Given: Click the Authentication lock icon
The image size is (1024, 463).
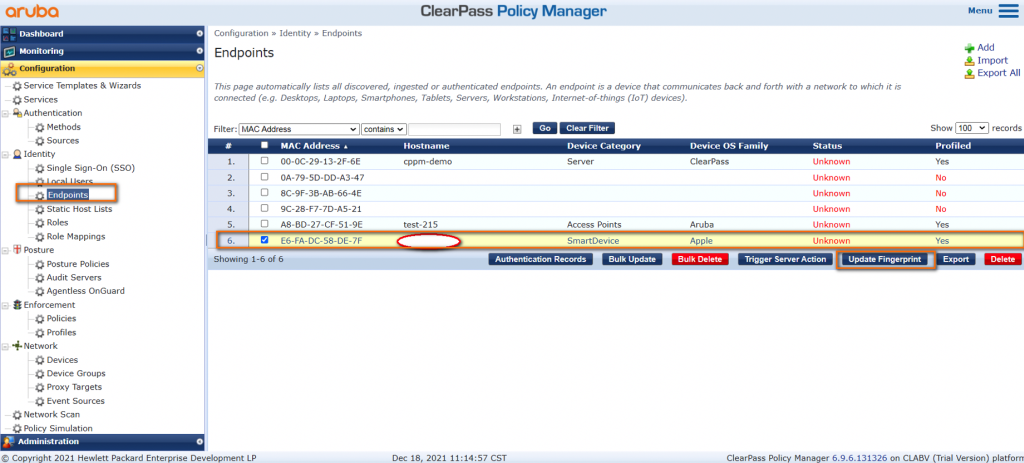Looking at the screenshot, I should pyautogui.click(x=18, y=113).
